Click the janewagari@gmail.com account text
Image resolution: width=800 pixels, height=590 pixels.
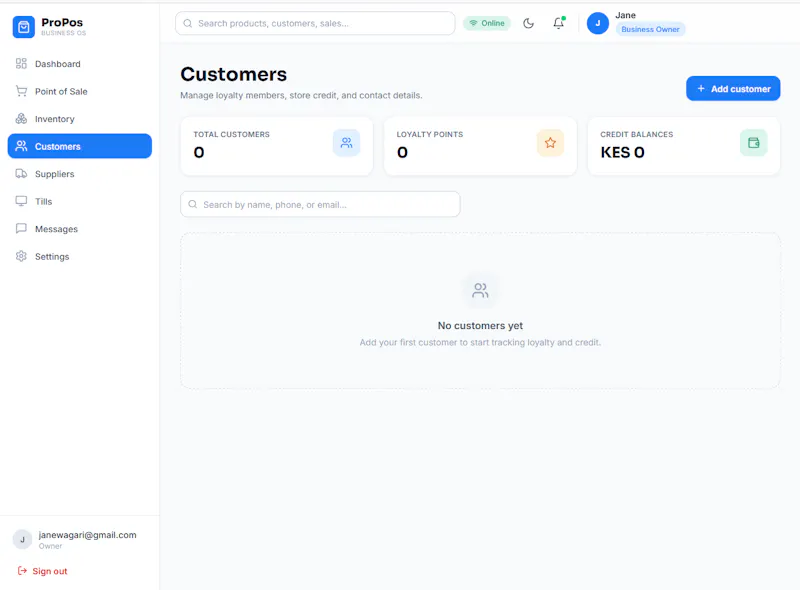click(x=87, y=535)
